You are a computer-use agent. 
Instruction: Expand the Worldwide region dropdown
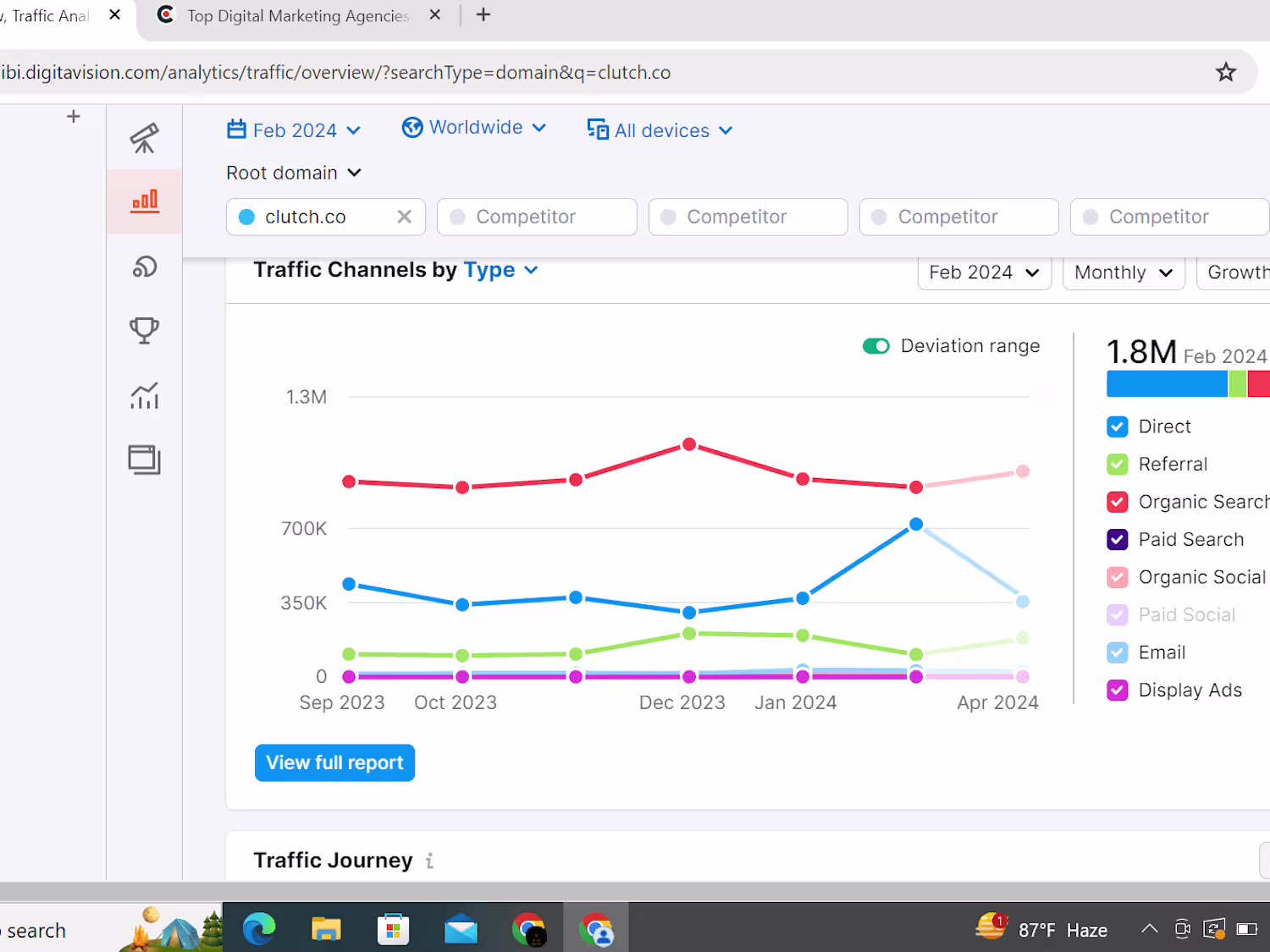tap(474, 128)
